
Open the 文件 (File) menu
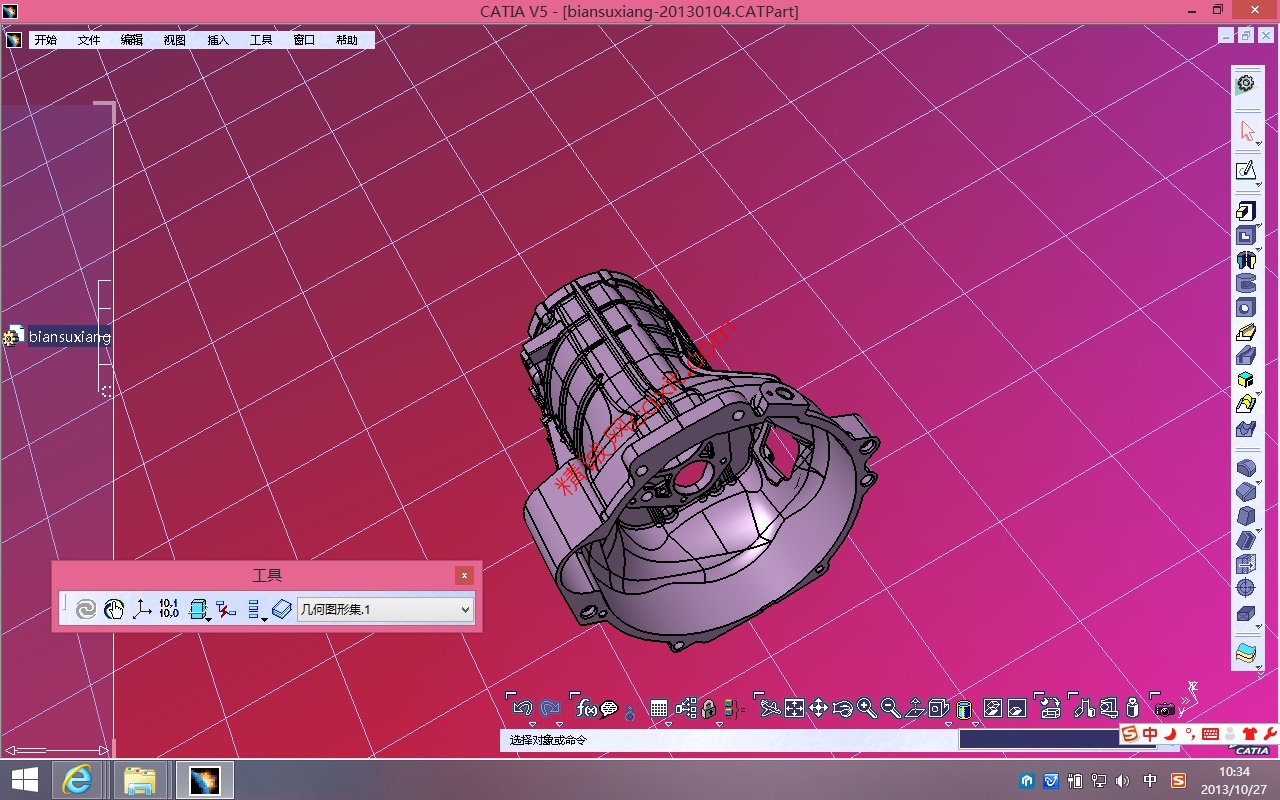tap(89, 40)
